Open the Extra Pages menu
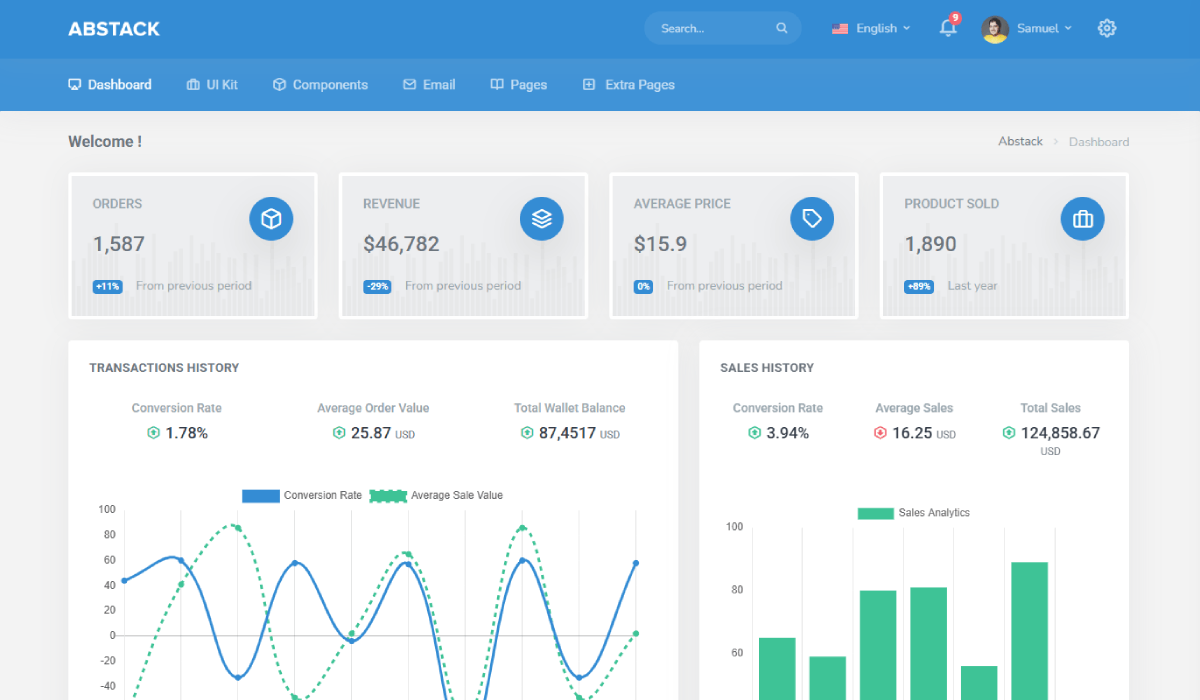1200x700 pixels. point(628,85)
